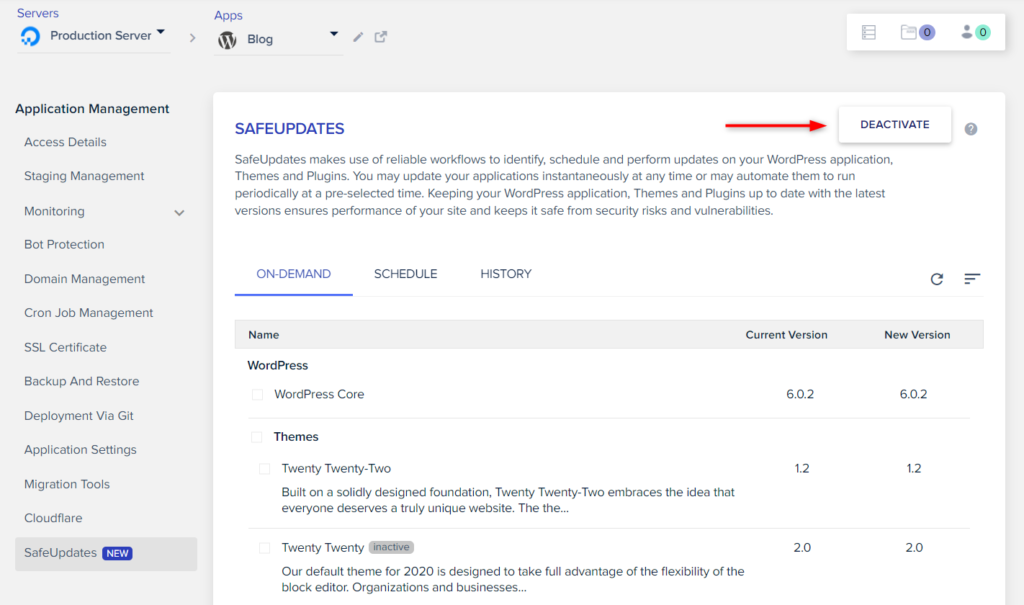Click the server list icon in top bar

(x=868, y=32)
